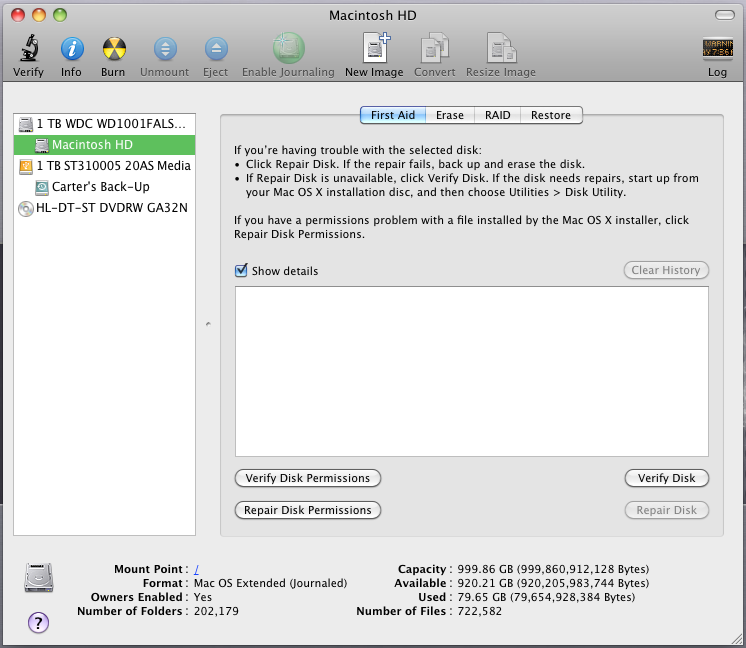Toggle the Show details checkbox
The height and width of the screenshot is (648, 746).
[241, 270]
